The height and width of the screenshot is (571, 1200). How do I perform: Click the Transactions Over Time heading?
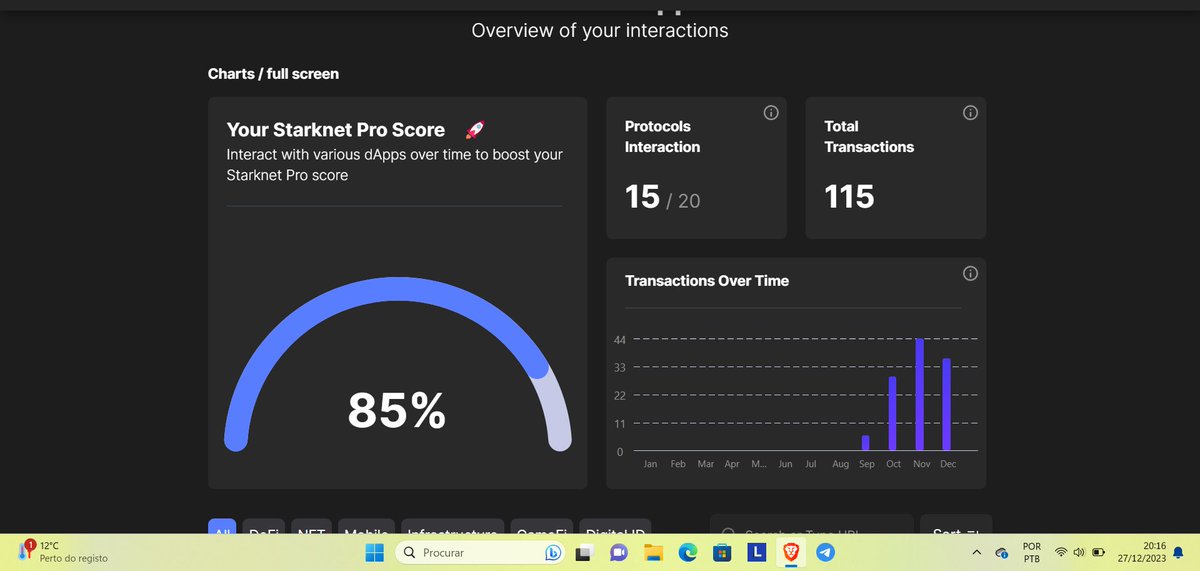pyautogui.click(x=707, y=281)
